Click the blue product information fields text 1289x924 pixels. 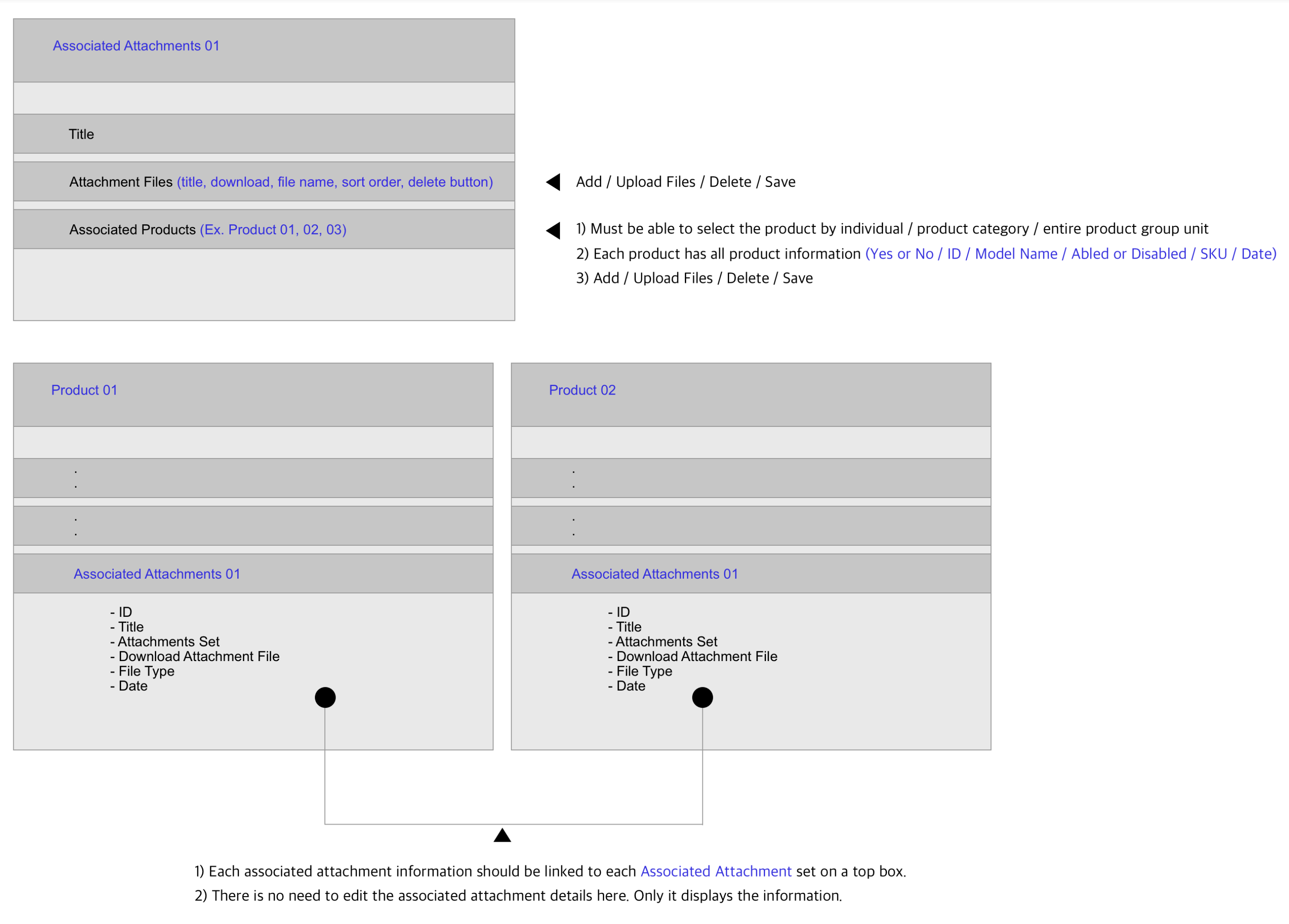point(1070,254)
